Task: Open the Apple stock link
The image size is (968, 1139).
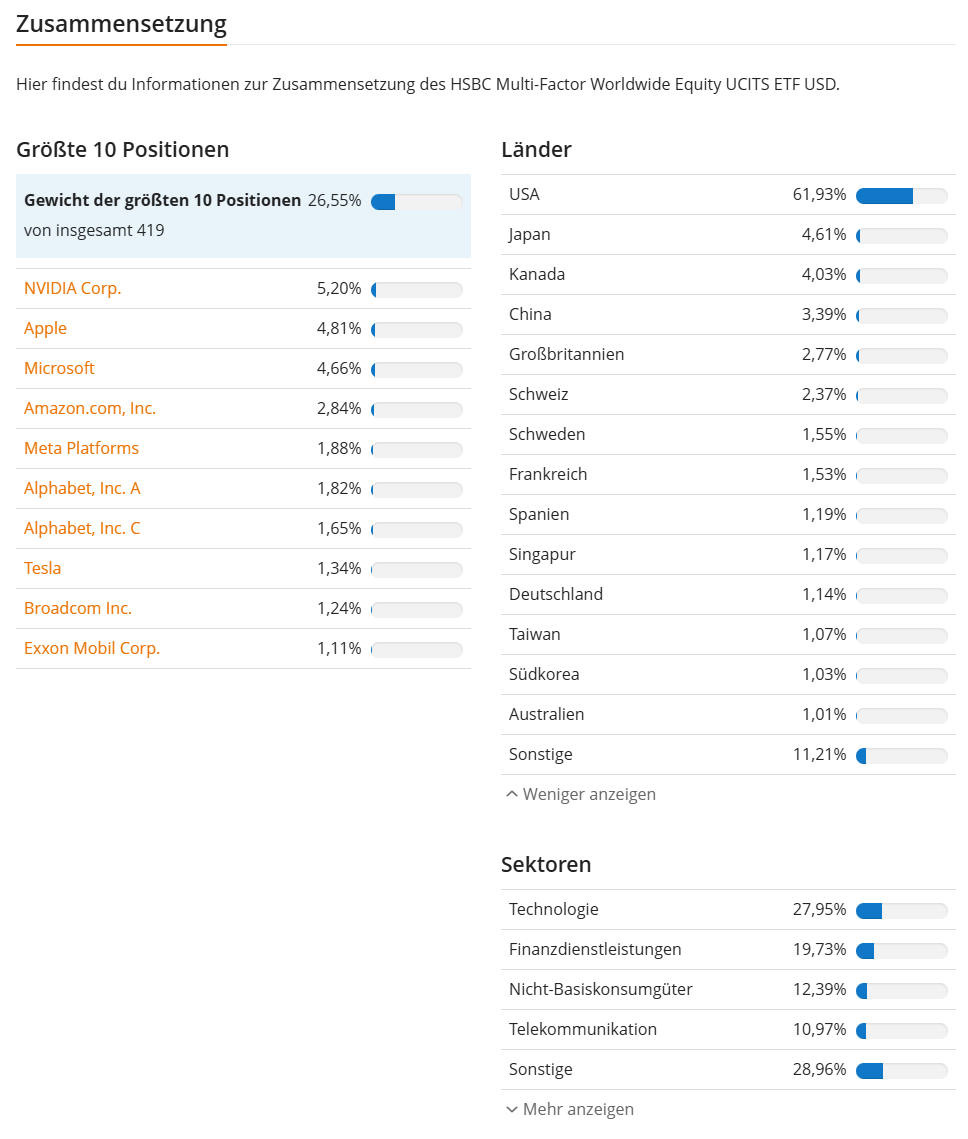Action: 45,328
